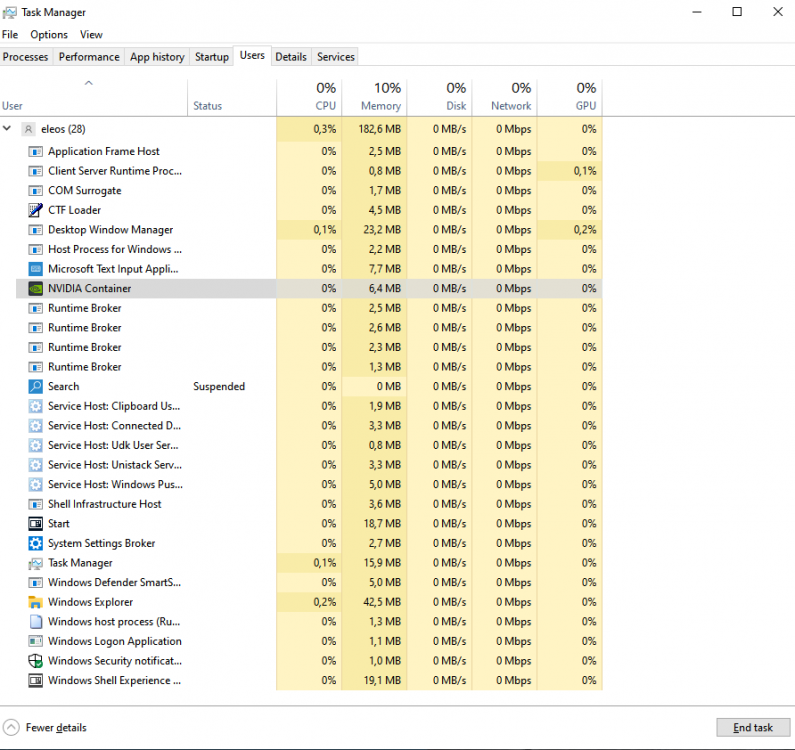
Task: Switch to the Services tab
Action: [336, 57]
